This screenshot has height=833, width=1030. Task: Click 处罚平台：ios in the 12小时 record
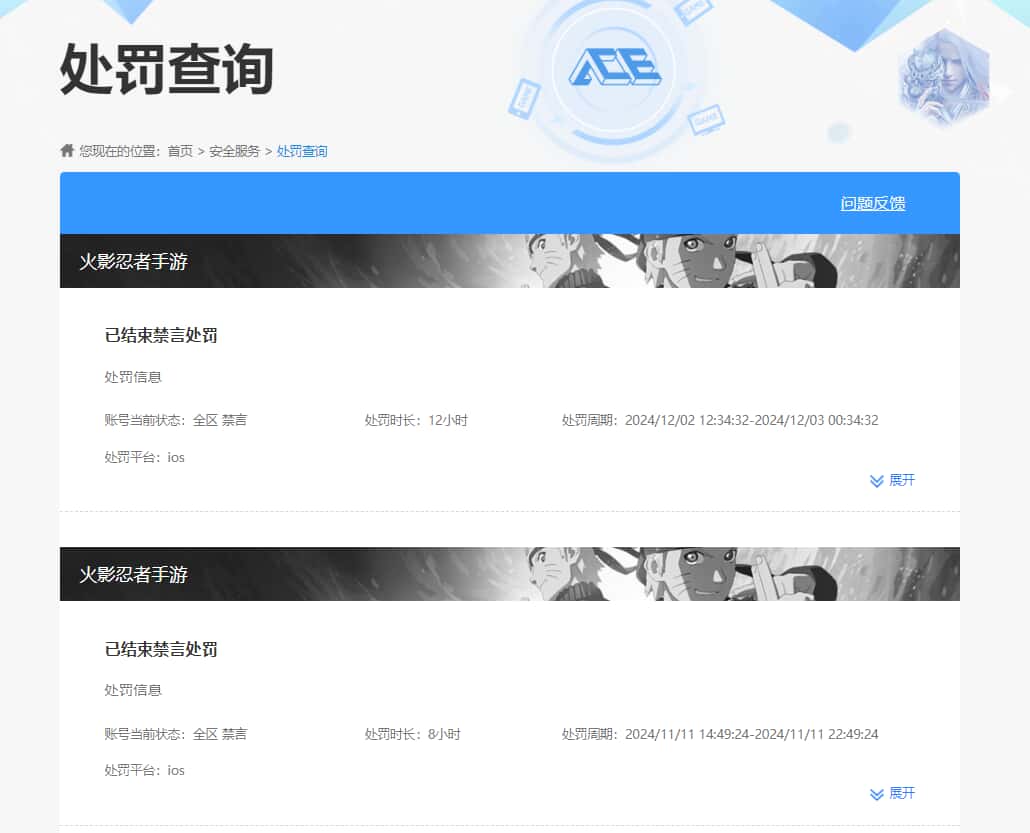(x=145, y=457)
